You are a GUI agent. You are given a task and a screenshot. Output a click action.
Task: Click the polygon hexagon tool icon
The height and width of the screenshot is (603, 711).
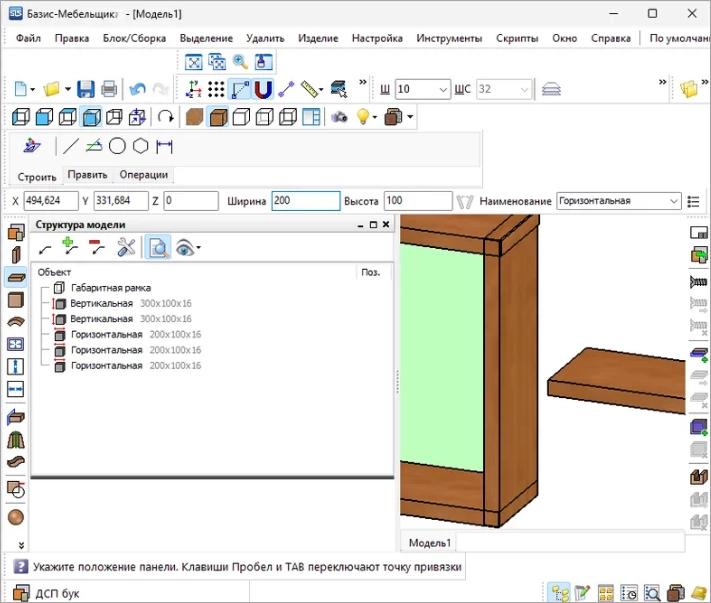[141, 146]
